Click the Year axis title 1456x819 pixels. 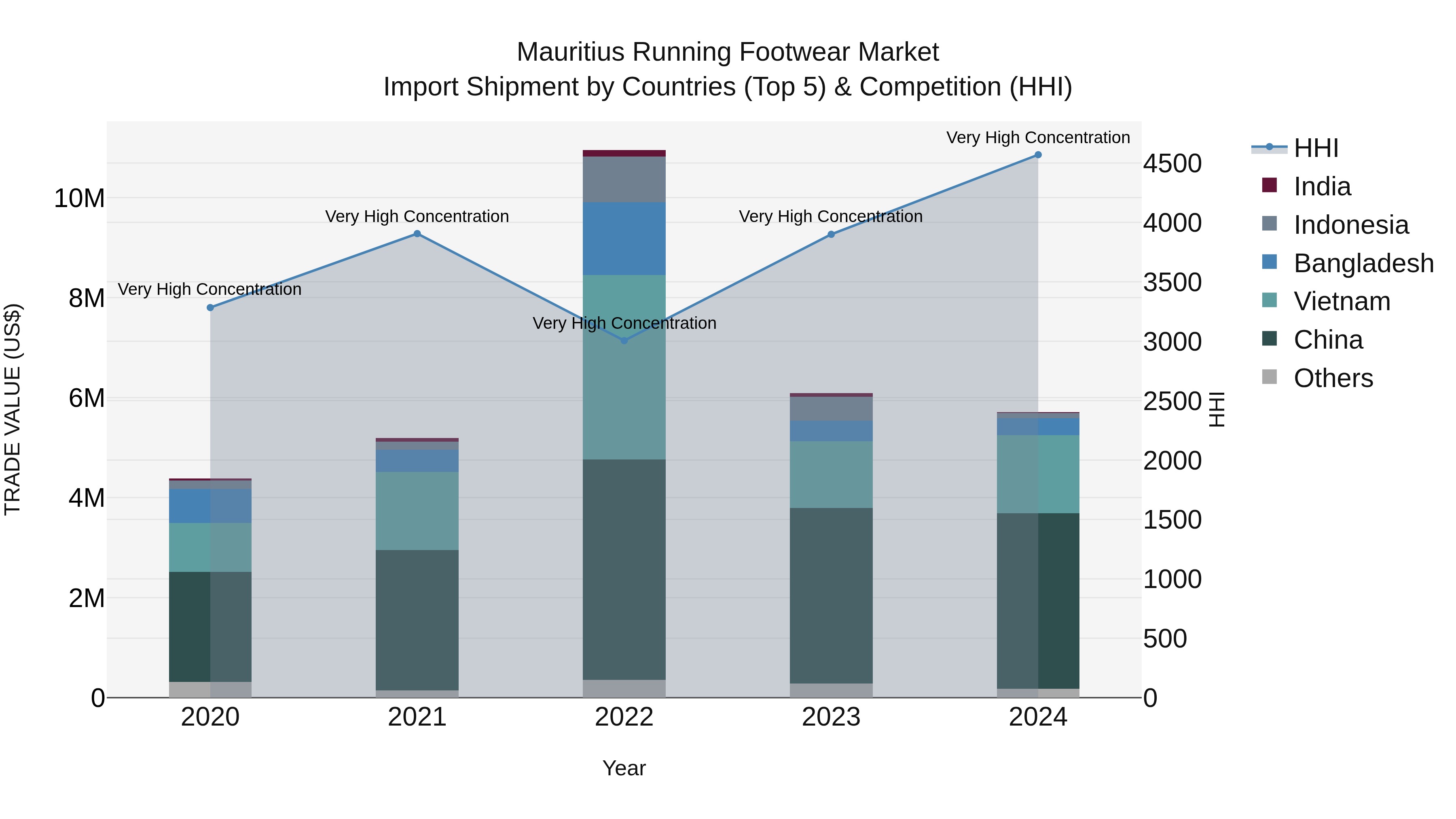click(624, 768)
